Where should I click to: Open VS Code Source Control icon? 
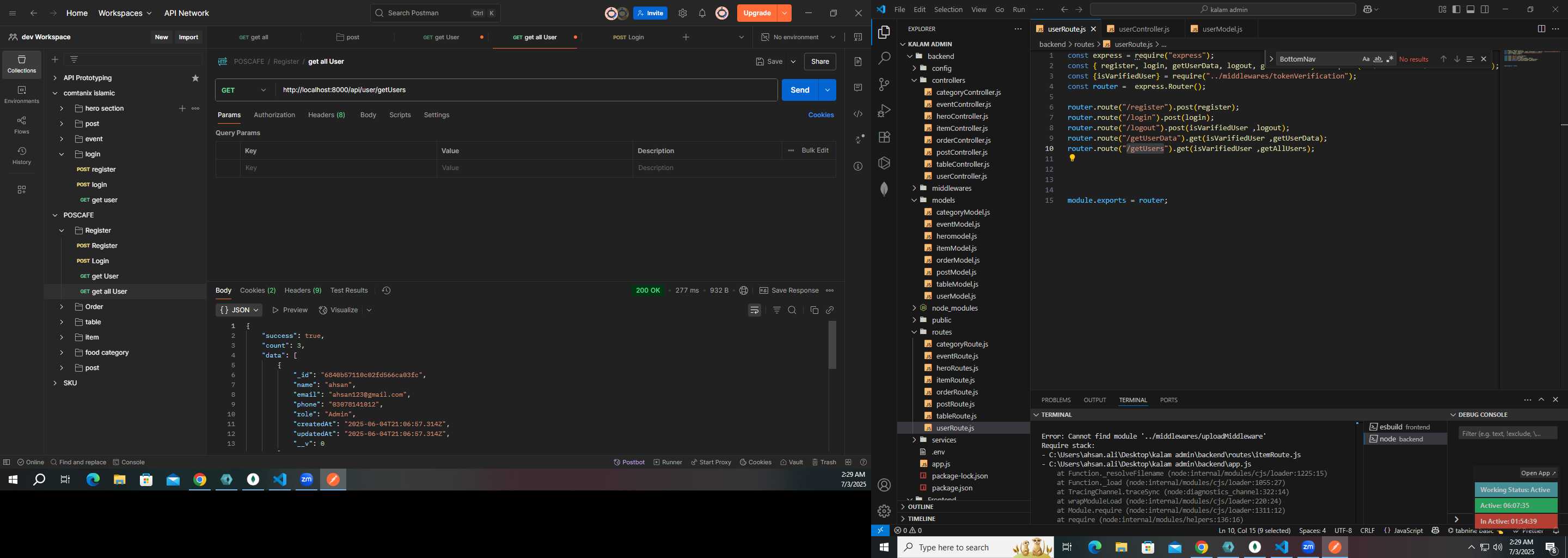(884, 84)
